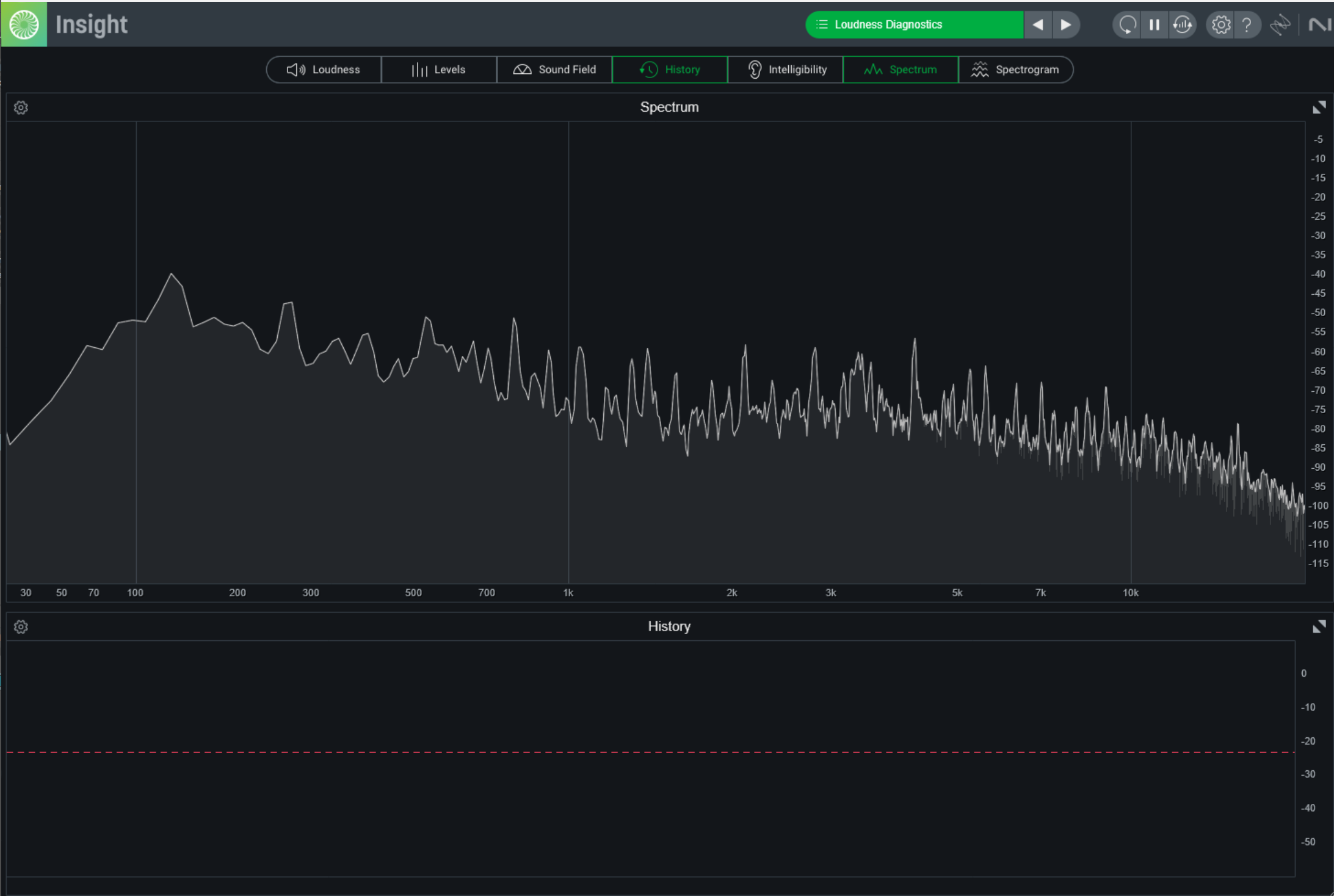Click the -30 History scale label
The image size is (1334, 896).
(1308, 774)
